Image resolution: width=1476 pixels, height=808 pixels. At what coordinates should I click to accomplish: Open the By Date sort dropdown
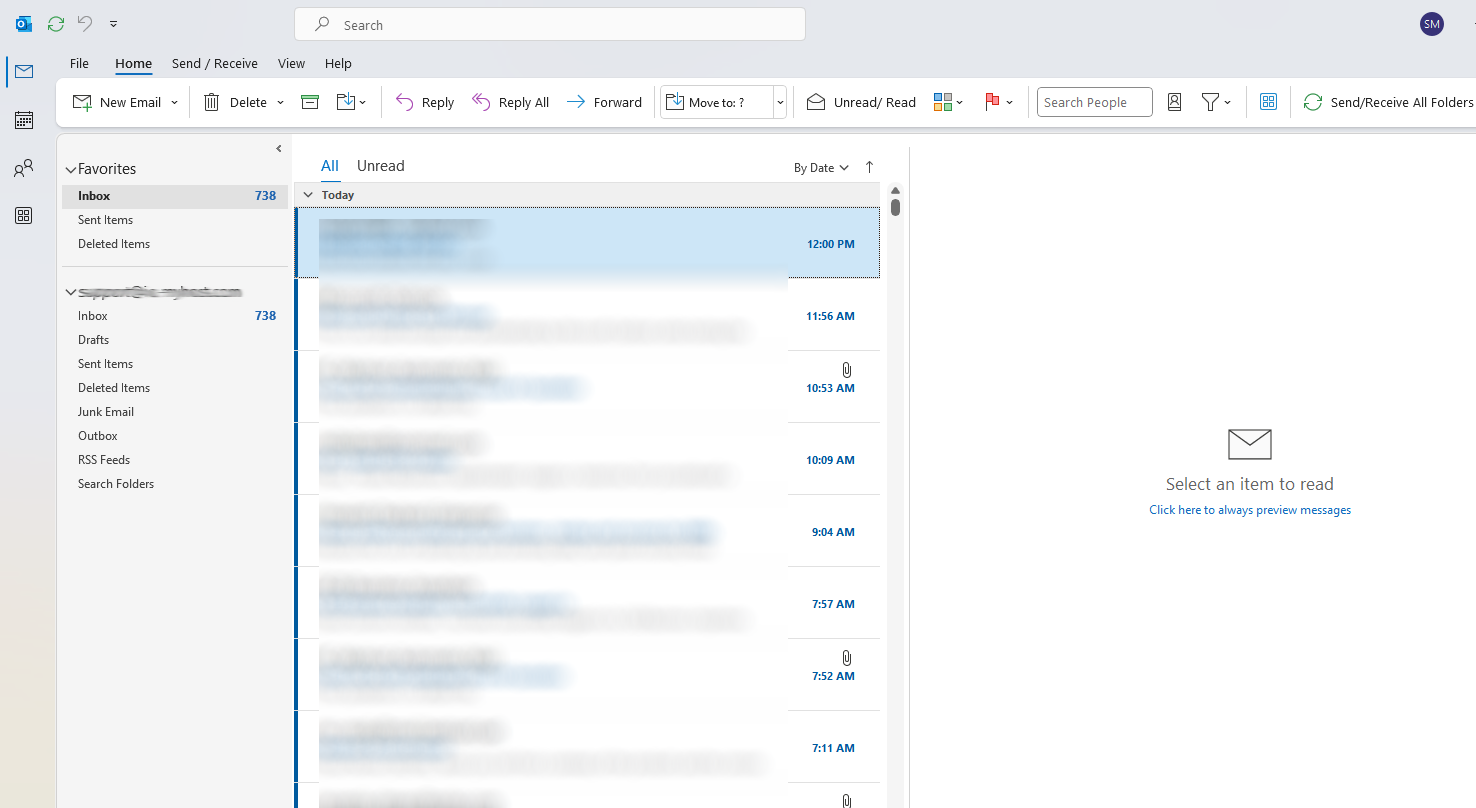(821, 168)
